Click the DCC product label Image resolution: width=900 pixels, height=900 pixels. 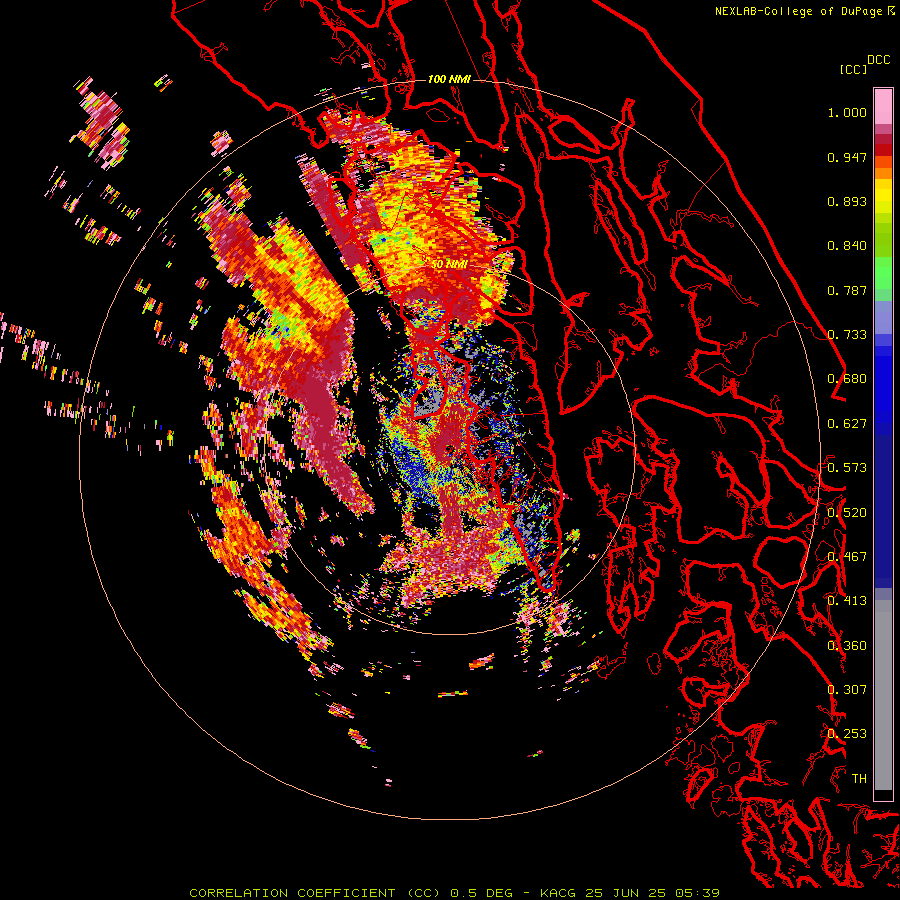[x=878, y=60]
